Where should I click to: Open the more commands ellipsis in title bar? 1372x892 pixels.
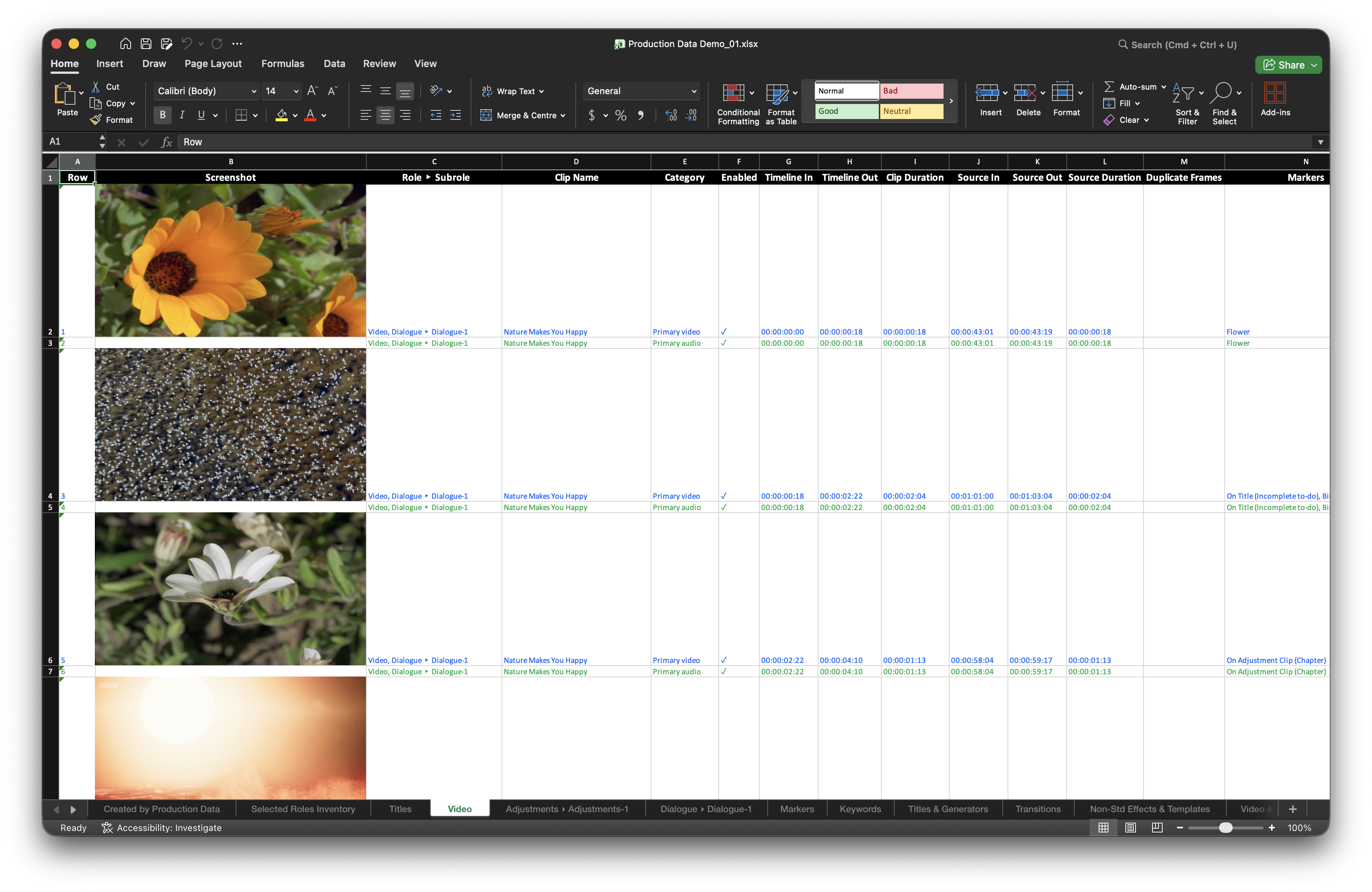click(x=237, y=44)
